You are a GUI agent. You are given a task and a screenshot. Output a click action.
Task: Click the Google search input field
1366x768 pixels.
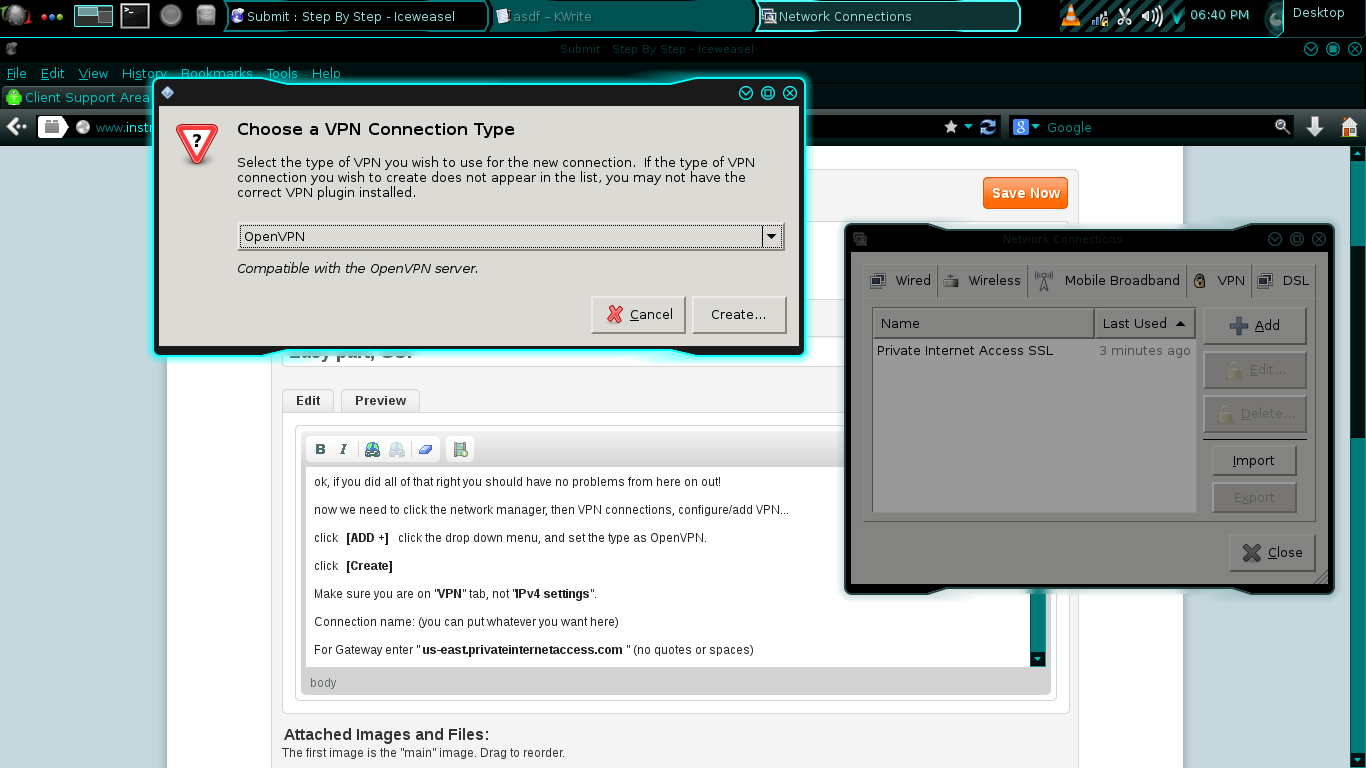[1158, 127]
